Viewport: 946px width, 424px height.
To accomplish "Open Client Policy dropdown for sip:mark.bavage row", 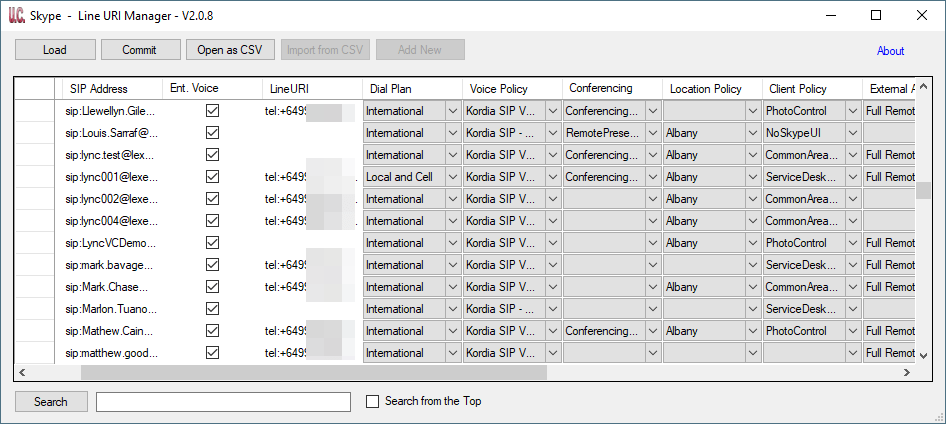I will point(853,265).
